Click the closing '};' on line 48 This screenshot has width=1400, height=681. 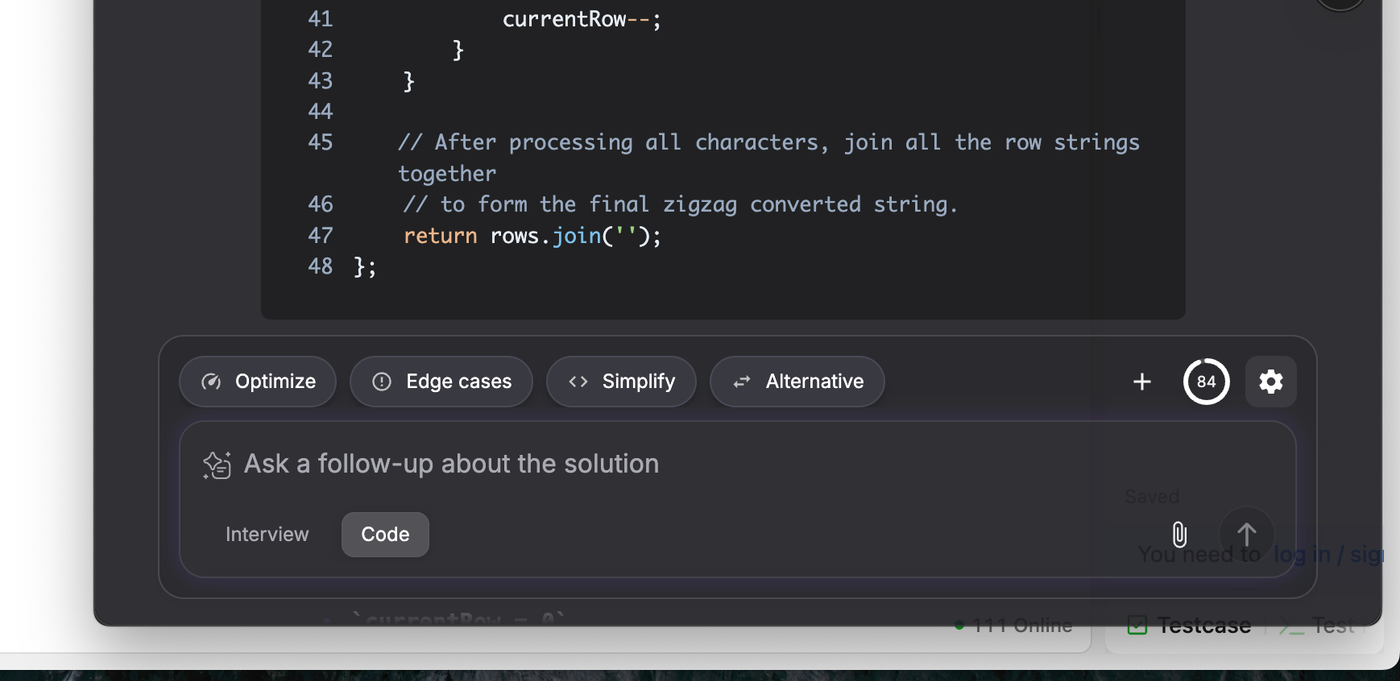point(365,267)
